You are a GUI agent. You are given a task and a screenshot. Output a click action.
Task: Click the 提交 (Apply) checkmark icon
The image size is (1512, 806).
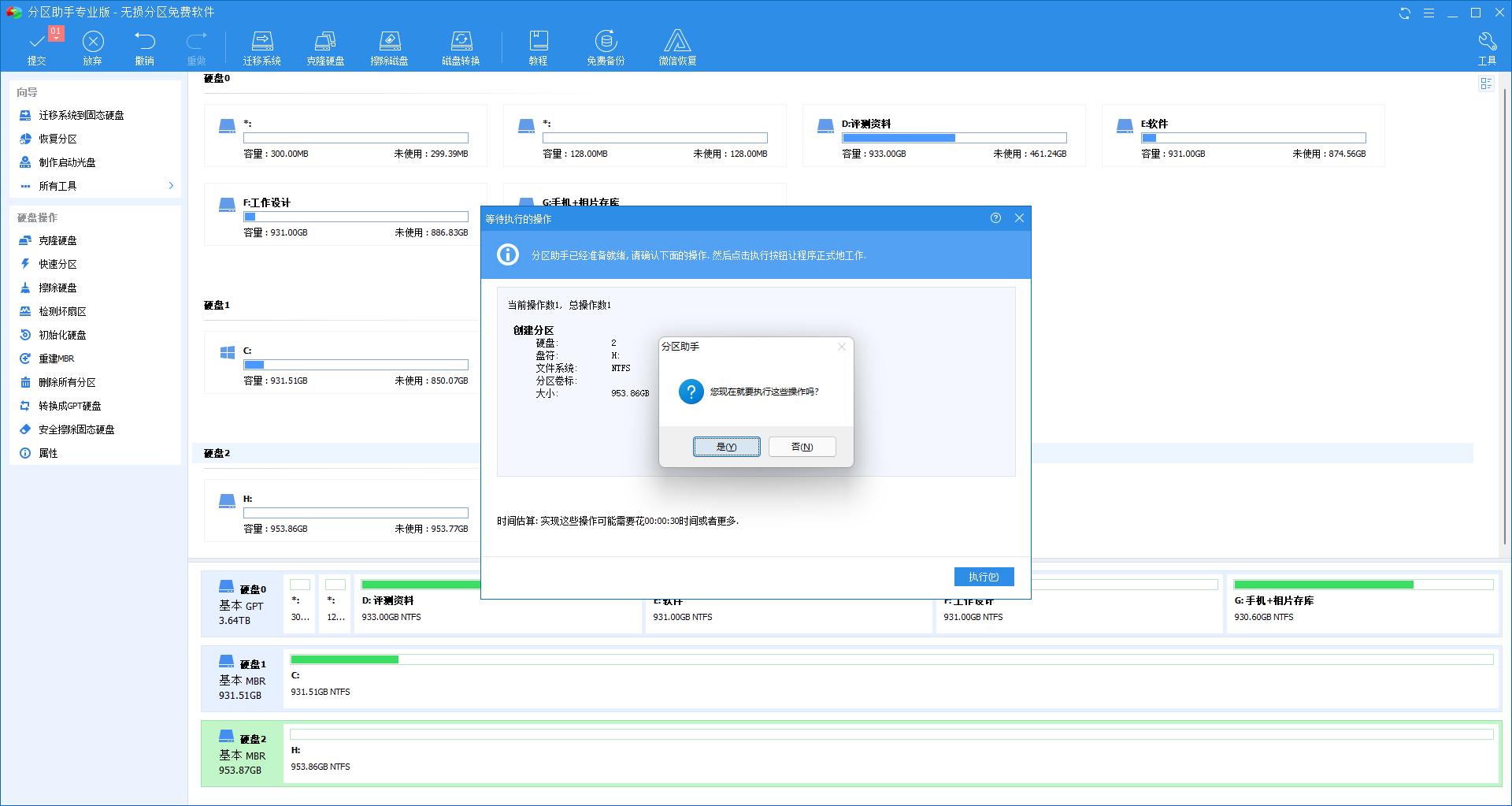pos(37,42)
